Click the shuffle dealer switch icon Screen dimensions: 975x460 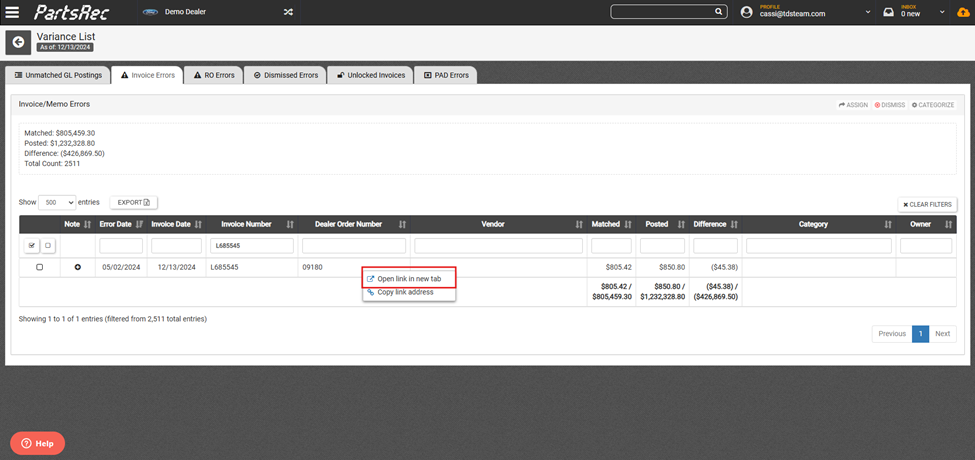click(288, 12)
